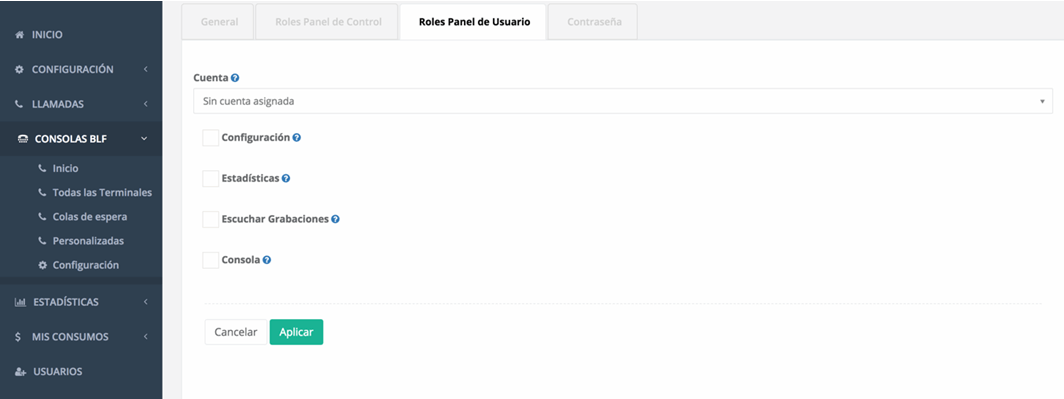Screen dimensions: 1064x399
Task: Click the home icon beside INICIO
Action: coord(19,35)
